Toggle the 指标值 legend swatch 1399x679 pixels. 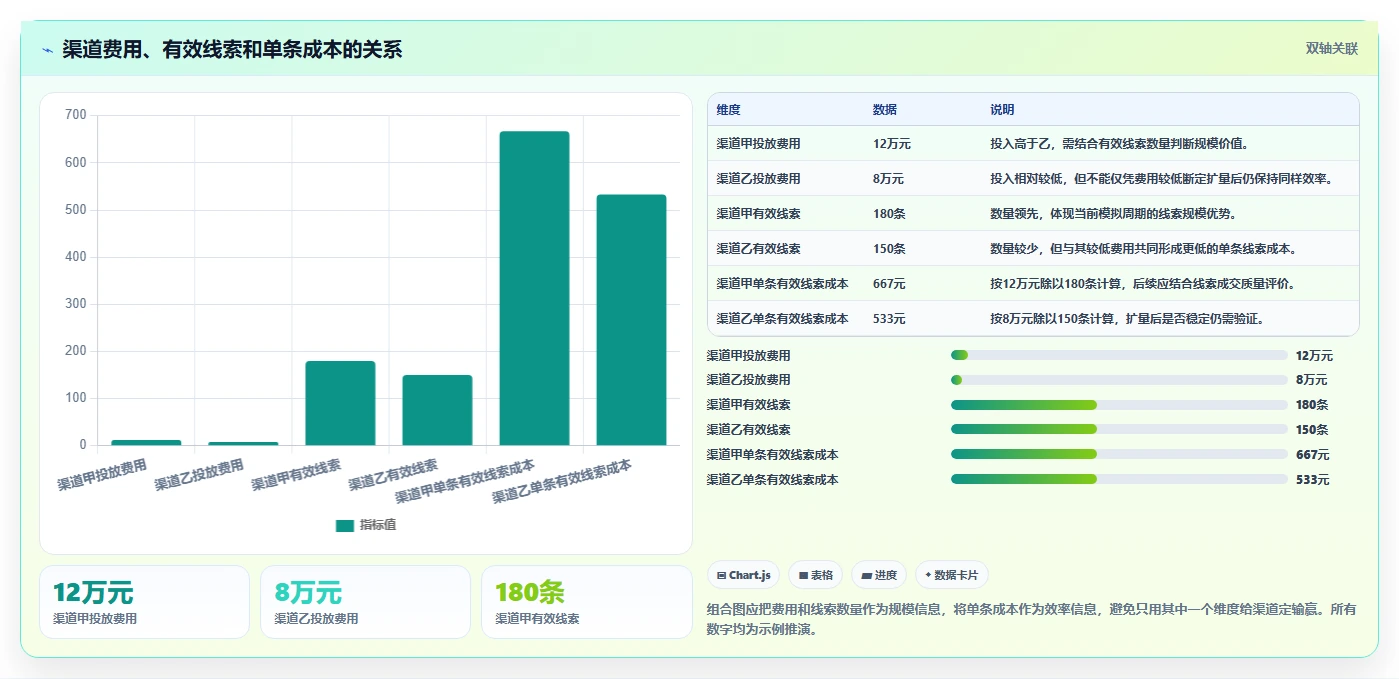(345, 525)
